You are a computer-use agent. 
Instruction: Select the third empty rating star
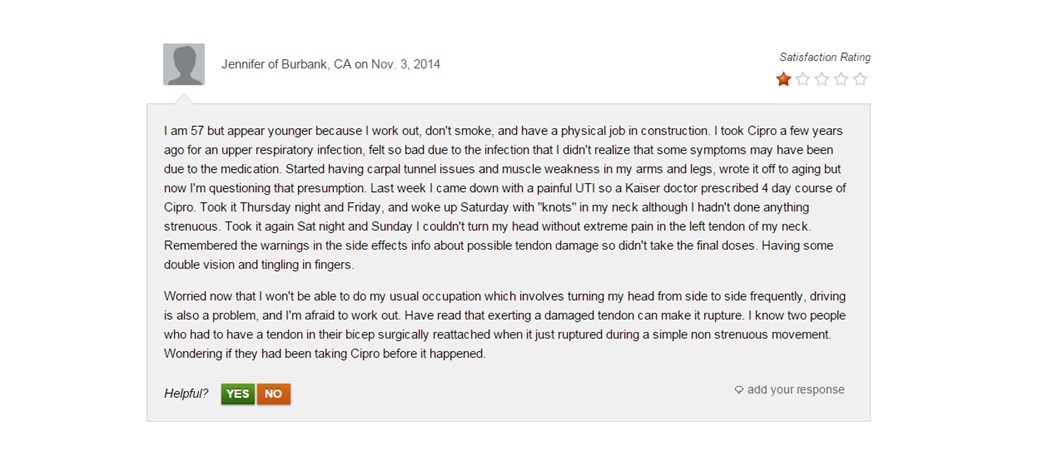pyautogui.click(x=822, y=79)
